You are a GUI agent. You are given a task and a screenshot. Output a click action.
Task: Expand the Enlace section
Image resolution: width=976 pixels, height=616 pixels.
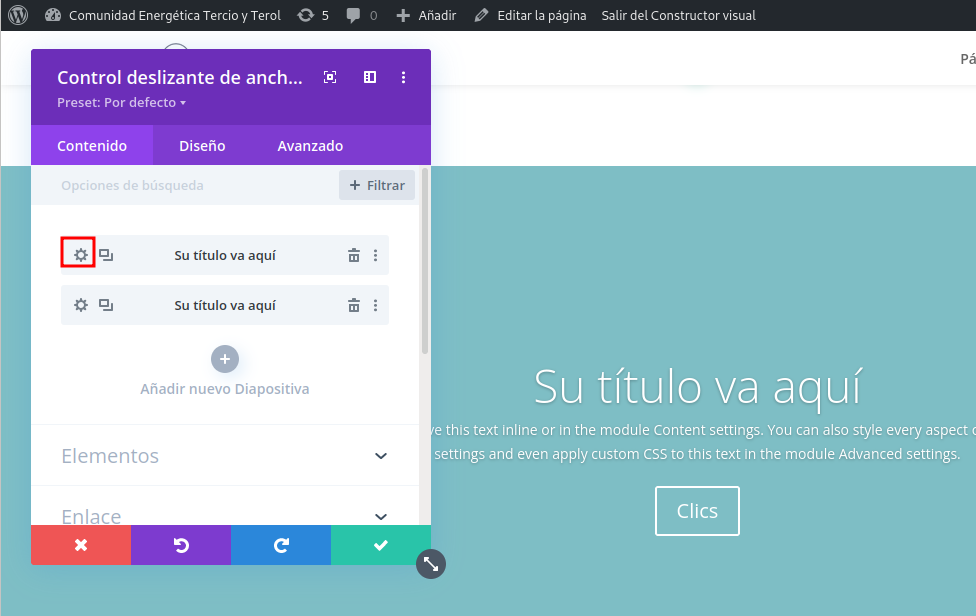click(x=380, y=516)
